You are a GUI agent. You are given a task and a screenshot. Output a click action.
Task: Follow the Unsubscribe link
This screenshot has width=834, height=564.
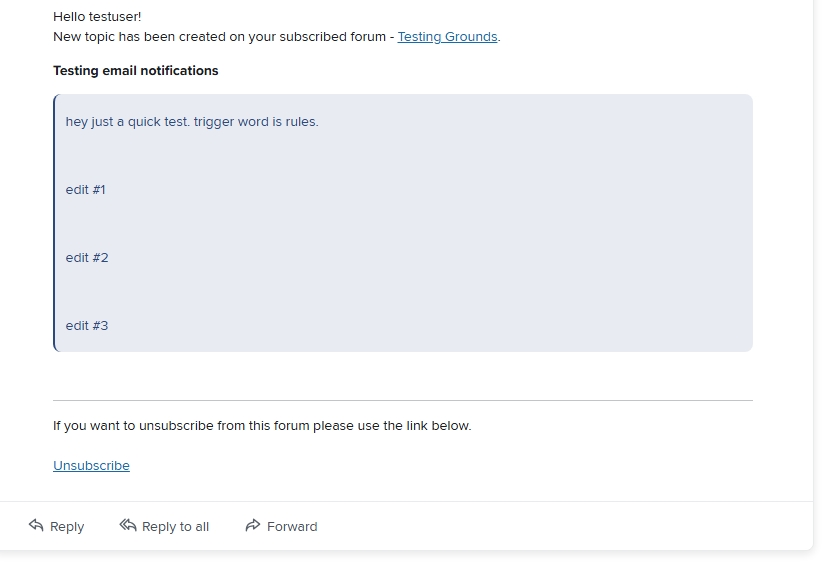tap(91, 466)
